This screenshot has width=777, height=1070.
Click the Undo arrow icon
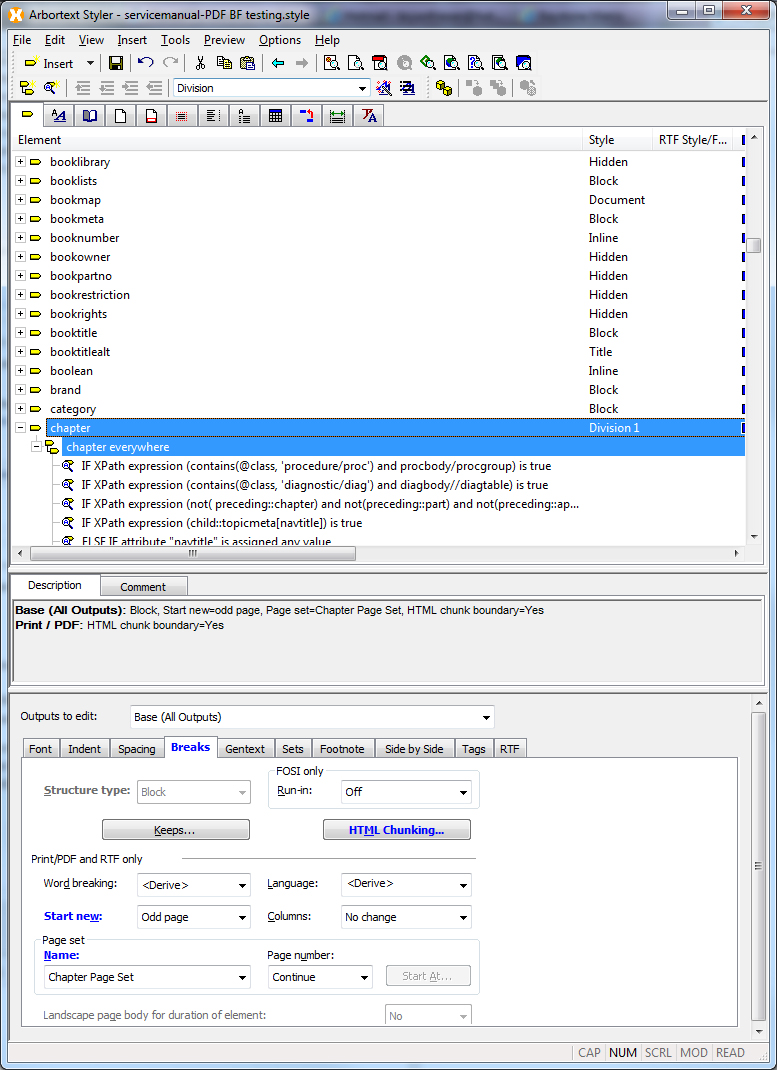pos(145,63)
